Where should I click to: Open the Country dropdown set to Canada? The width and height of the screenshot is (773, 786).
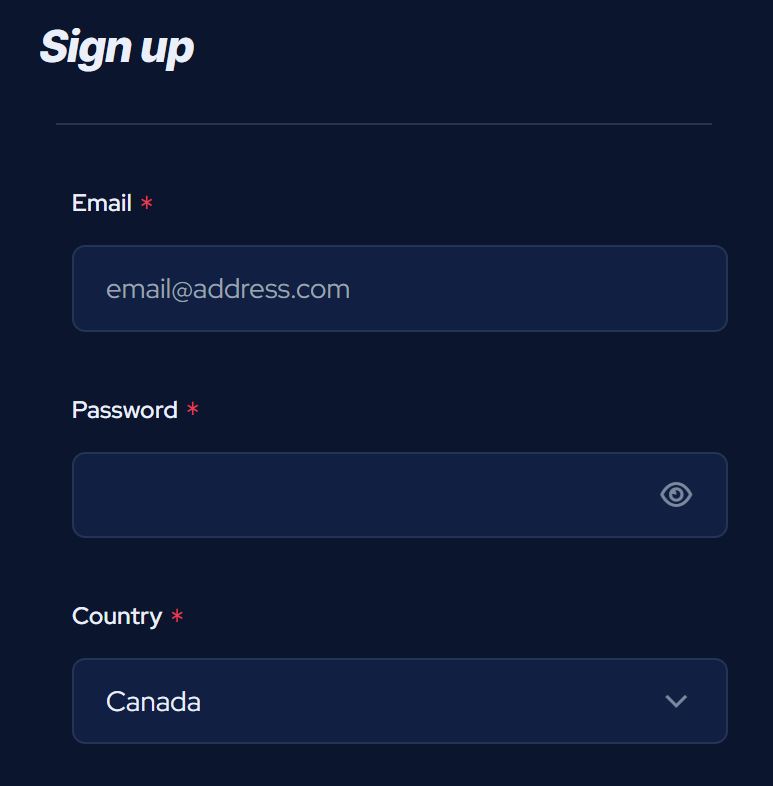coord(399,701)
